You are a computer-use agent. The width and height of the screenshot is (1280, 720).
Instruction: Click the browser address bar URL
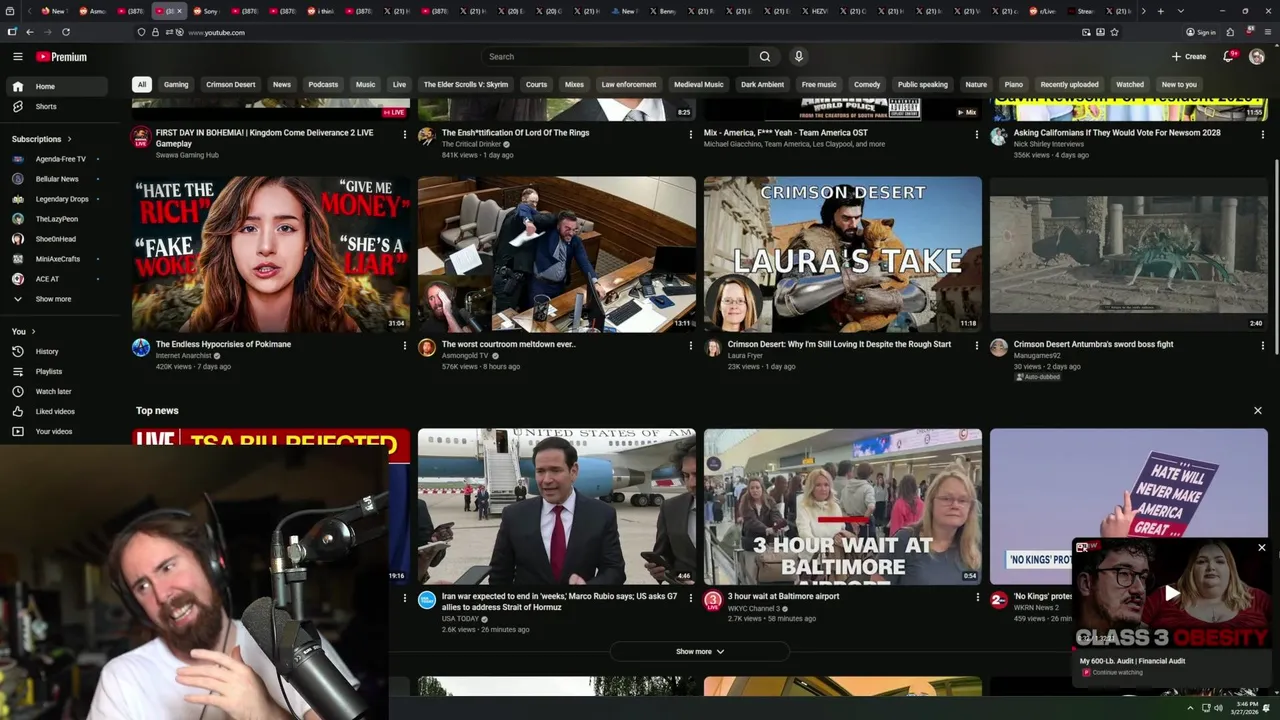point(216,32)
